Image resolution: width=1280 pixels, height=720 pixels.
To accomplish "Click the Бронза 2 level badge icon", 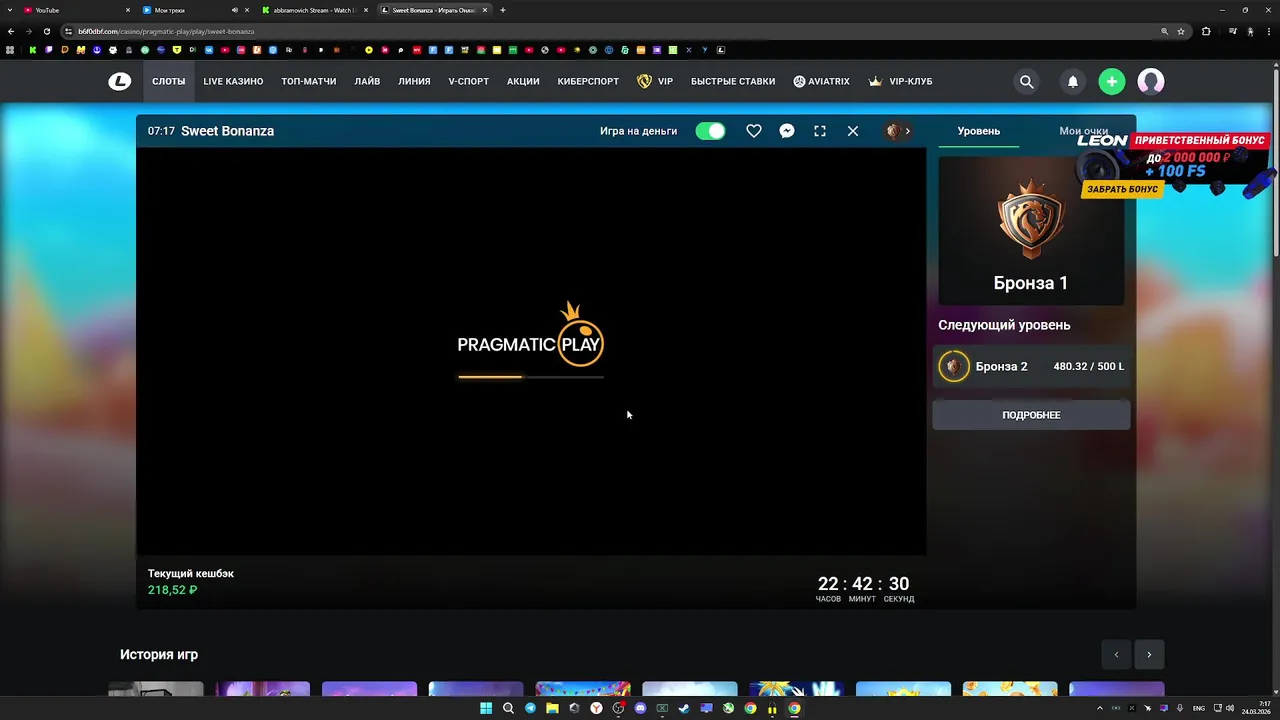I will (954, 367).
